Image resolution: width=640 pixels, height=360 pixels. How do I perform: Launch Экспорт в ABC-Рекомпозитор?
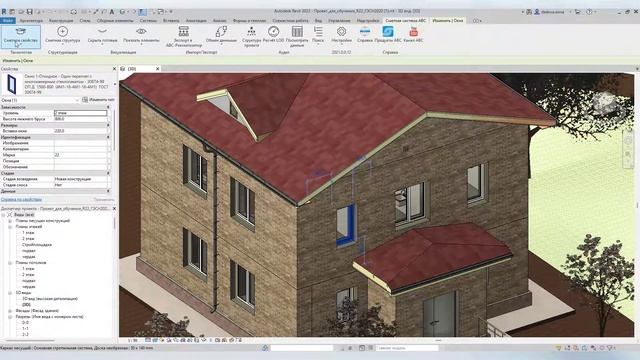pos(184,36)
